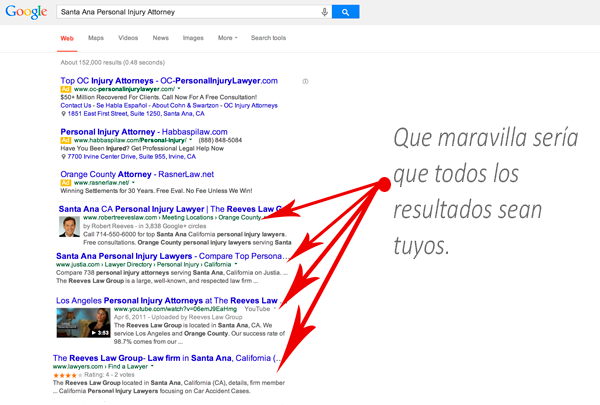Switch to the Images tab
This screenshot has width=600, height=405.
click(x=193, y=38)
